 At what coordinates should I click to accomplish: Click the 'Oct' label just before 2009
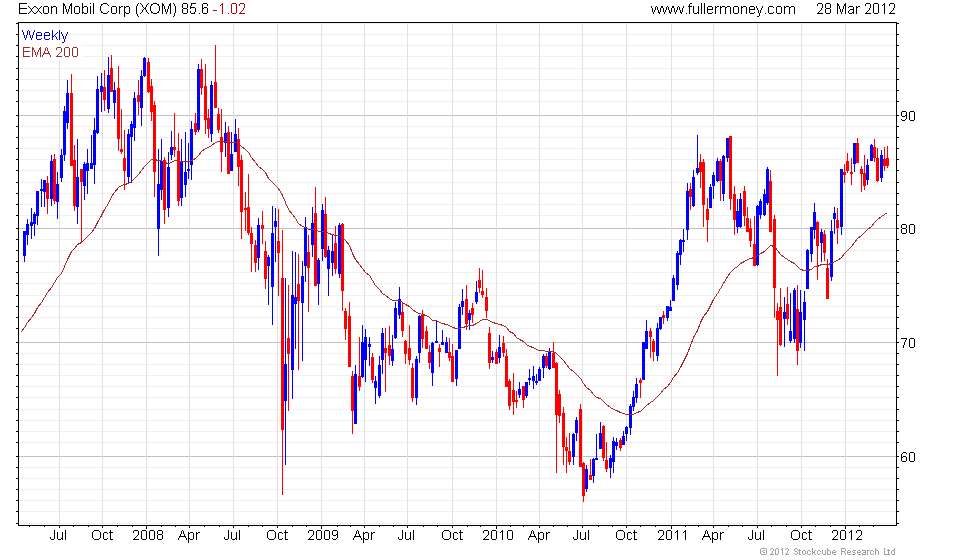(x=277, y=536)
